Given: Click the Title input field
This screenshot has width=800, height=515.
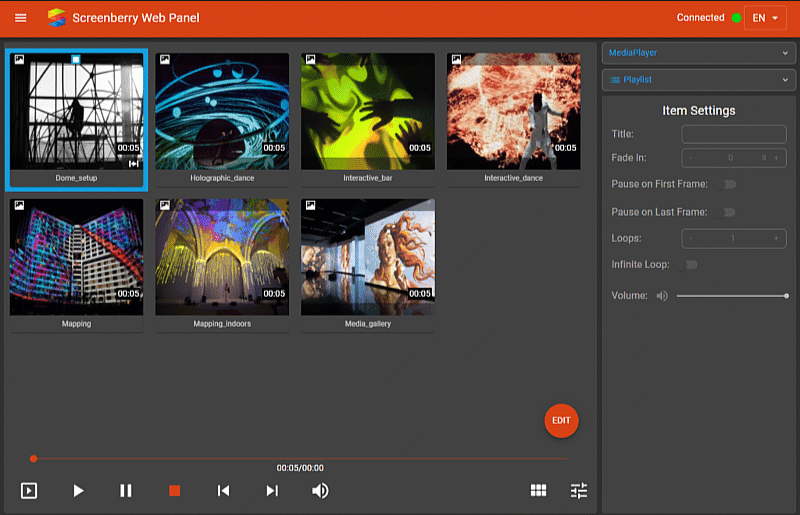Looking at the screenshot, I should tap(734, 134).
